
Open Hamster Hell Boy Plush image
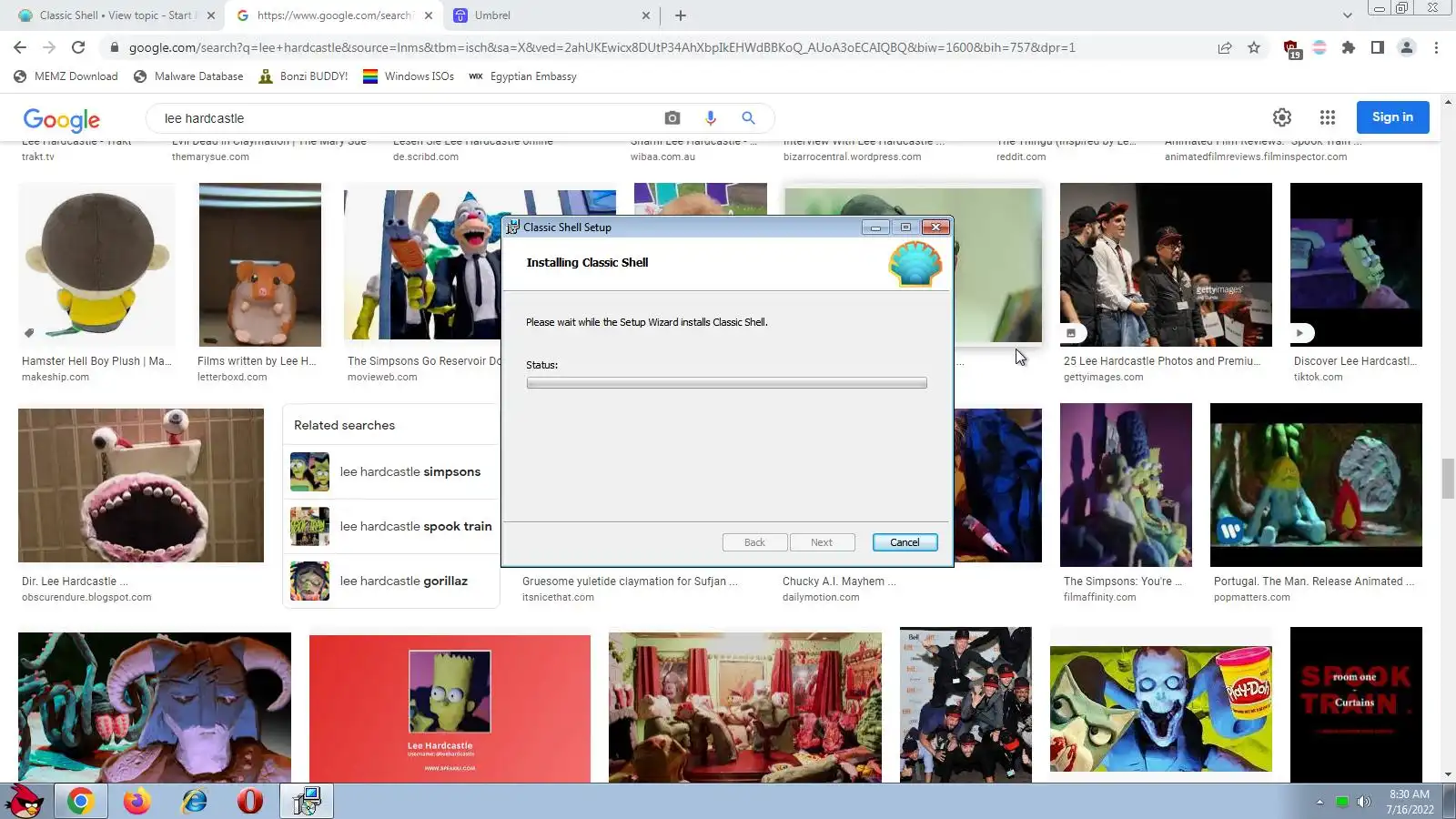point(96,265)
